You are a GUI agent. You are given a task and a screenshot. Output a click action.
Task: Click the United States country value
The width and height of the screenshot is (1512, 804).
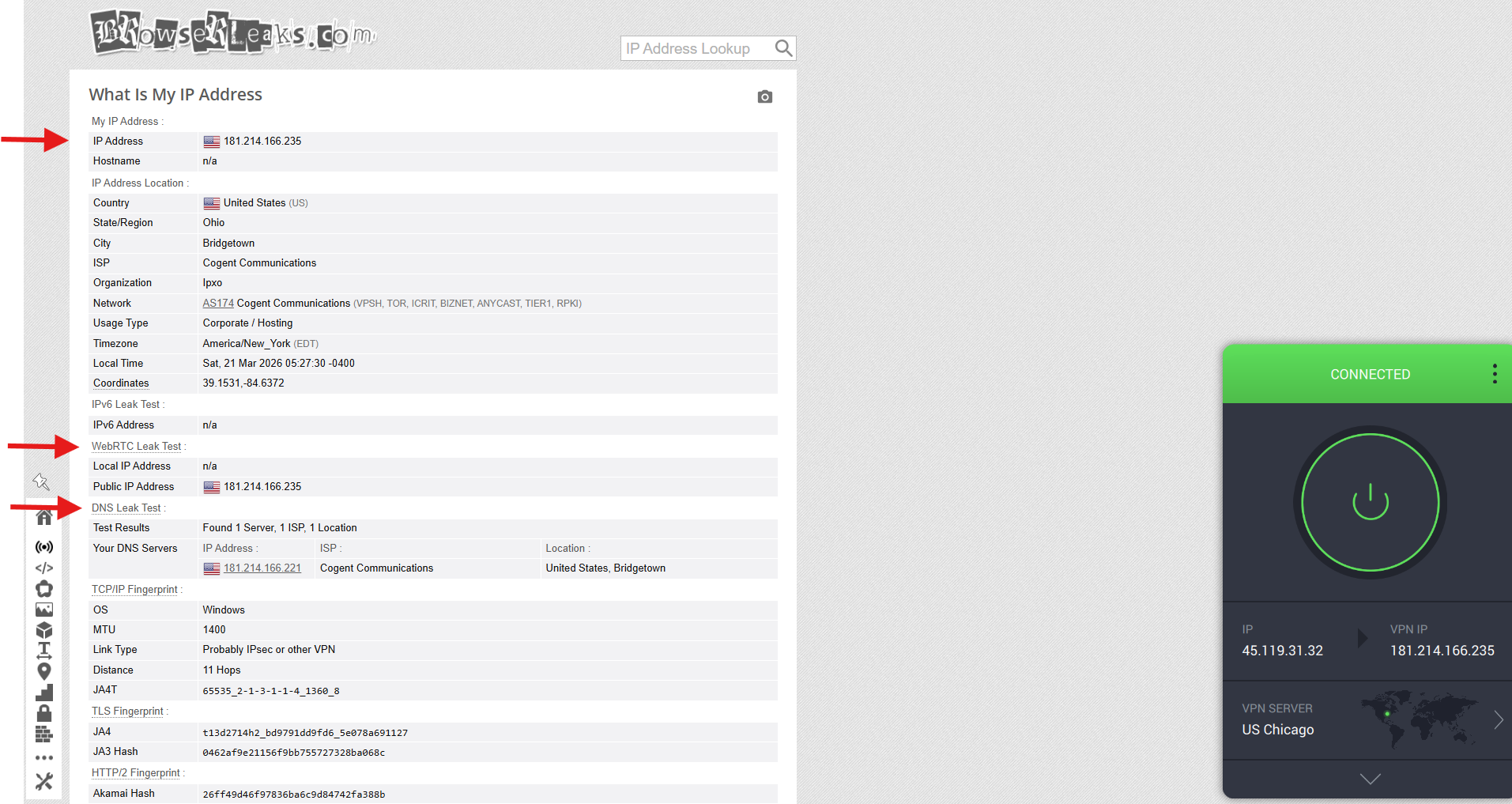255,203
